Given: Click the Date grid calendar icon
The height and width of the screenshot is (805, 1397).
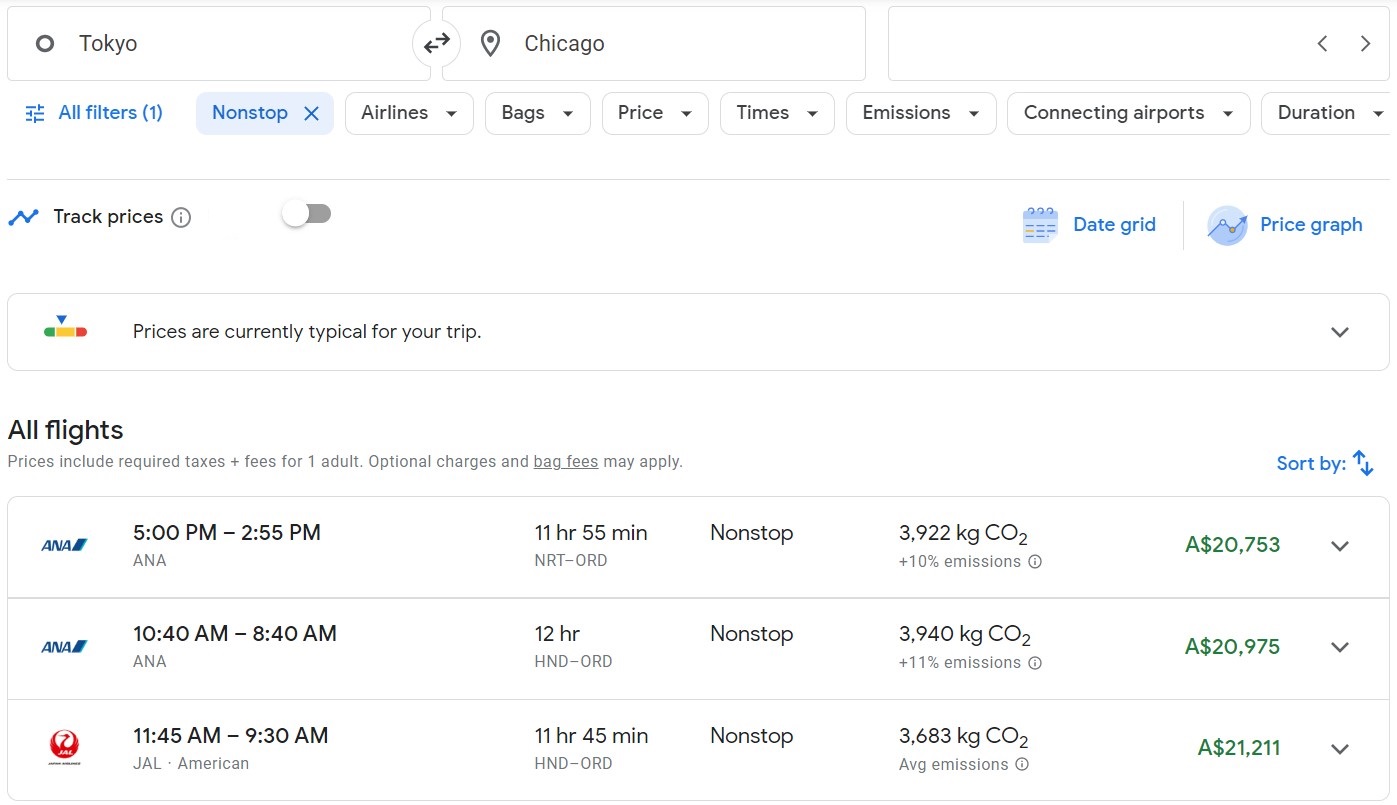Looking at the screenshot, I should click(1040, 225).
